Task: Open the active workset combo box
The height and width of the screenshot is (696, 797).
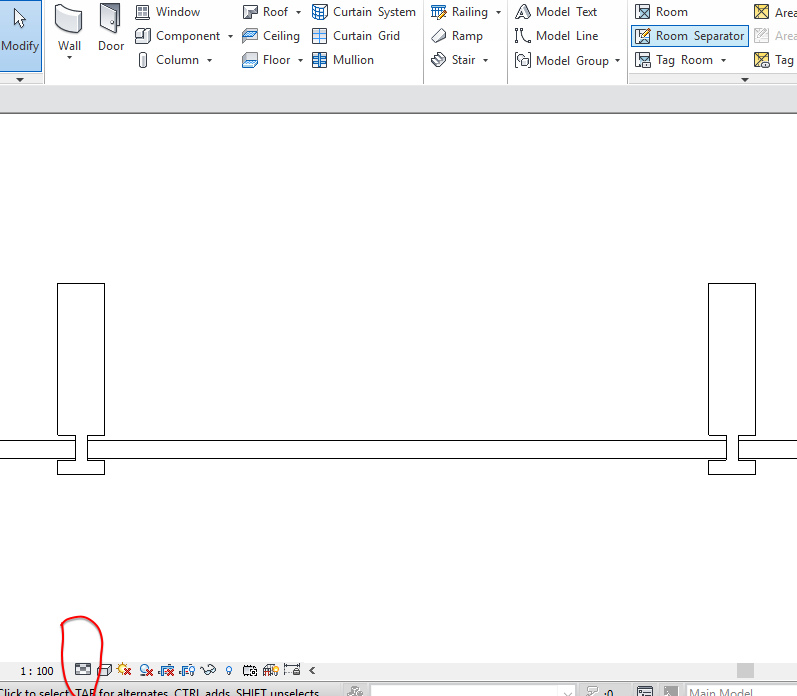Action: point(473,691)
